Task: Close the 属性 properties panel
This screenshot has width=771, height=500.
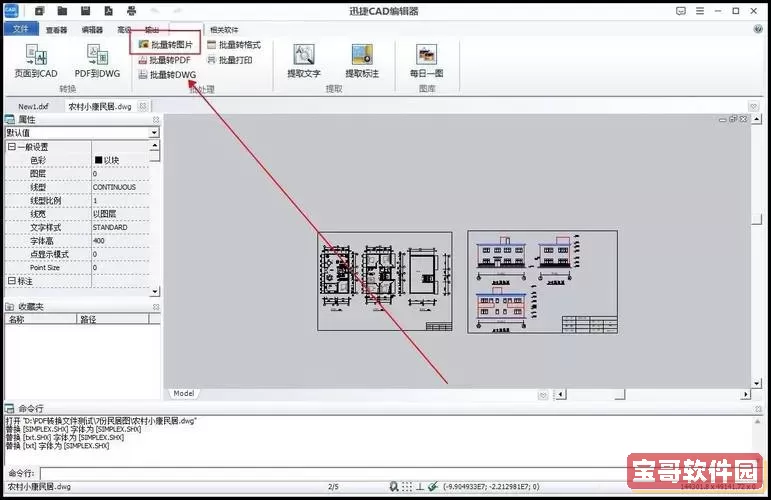Action: pos(156,119)
